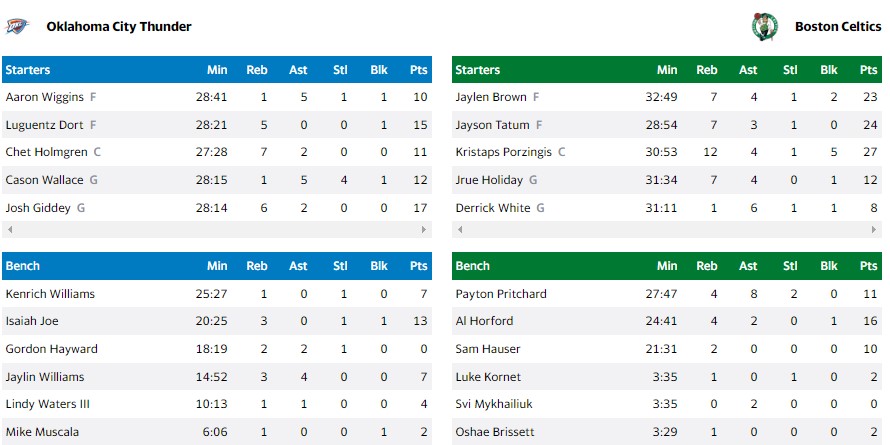Viewport: 890px width, 445px height.
Task: Click the Oklahoma City Thunder logo
Action: point(17,26)
